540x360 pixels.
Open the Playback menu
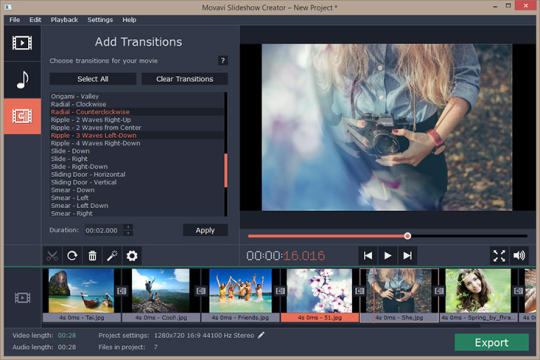tap(64, 20)
